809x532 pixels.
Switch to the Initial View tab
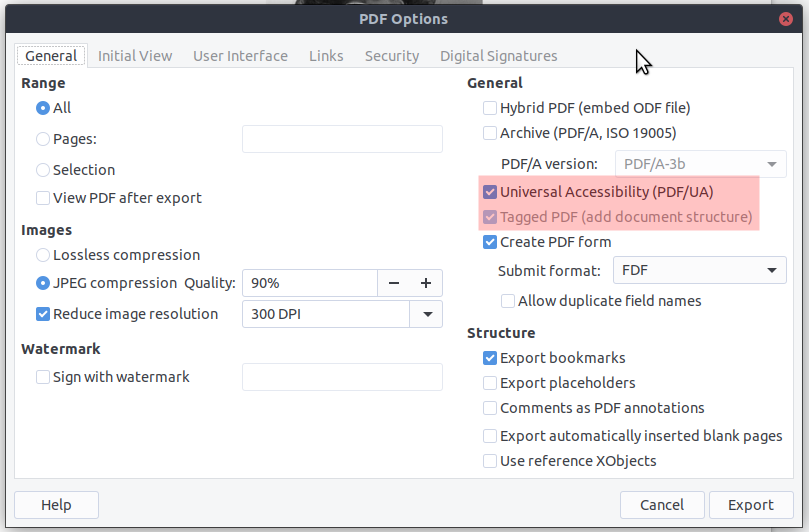click(135, 56)
